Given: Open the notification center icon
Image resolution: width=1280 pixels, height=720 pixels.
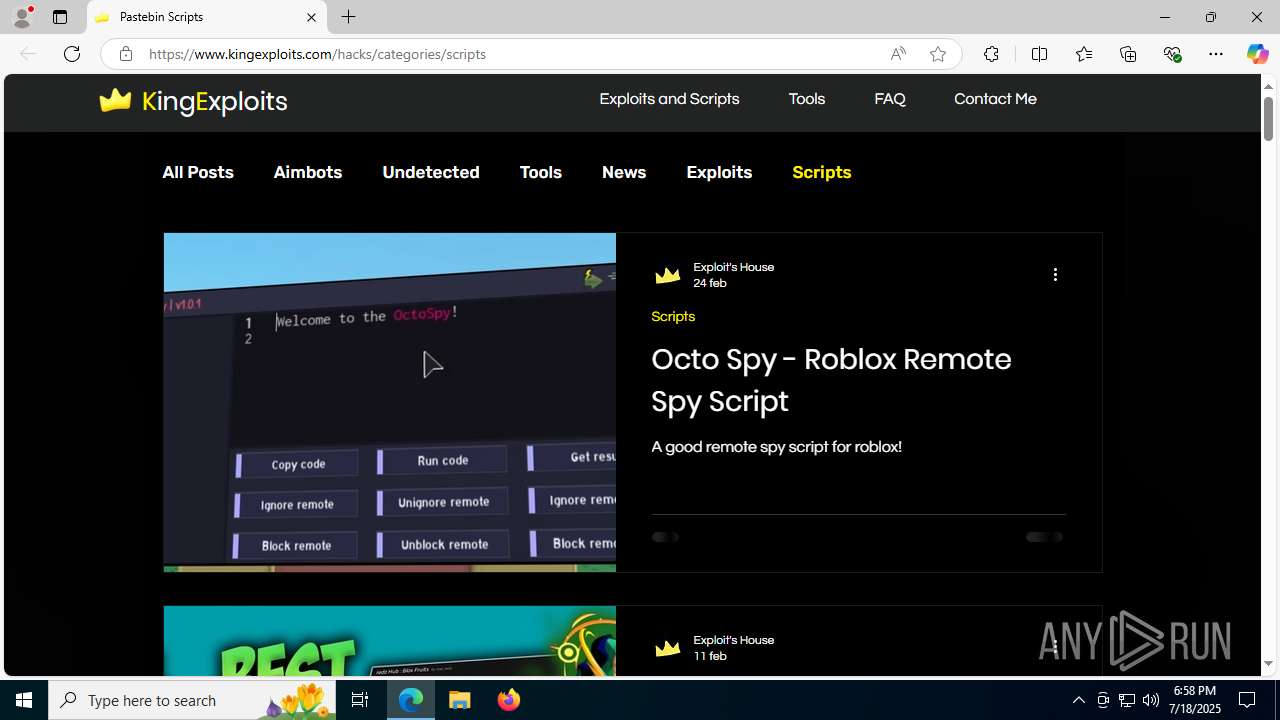Looking at the screenshot, I should pos(1248,700).
